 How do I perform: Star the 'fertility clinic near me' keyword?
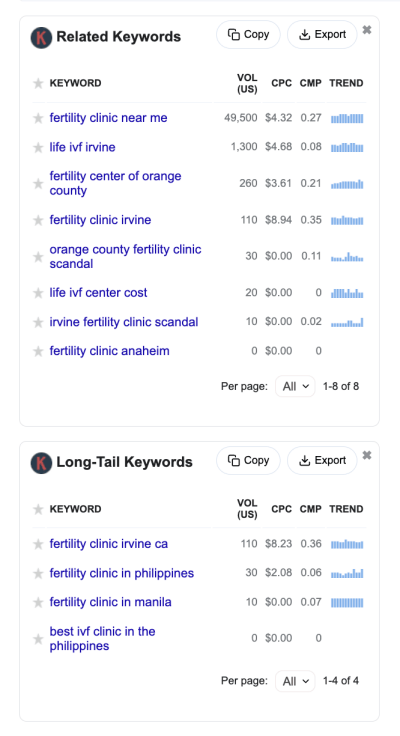38,118
